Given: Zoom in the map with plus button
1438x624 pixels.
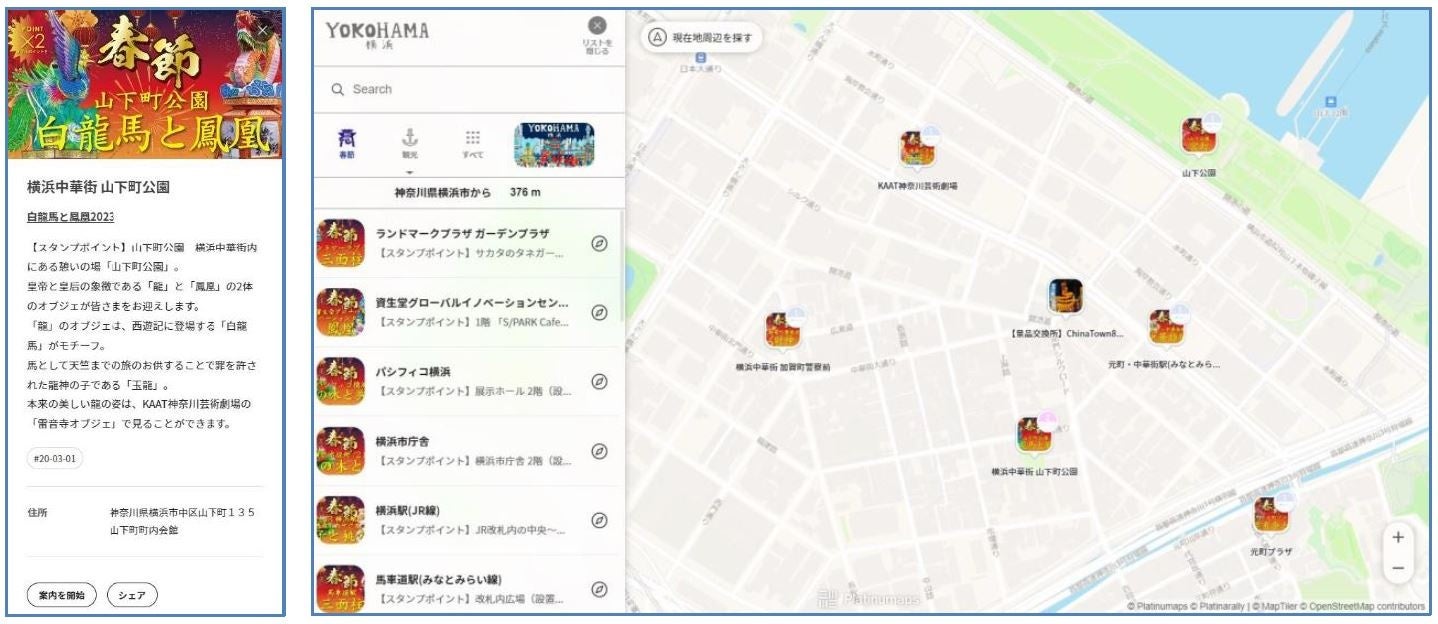Looking at the screenshot, I should pyautogui.click(x=1398, y=537).
